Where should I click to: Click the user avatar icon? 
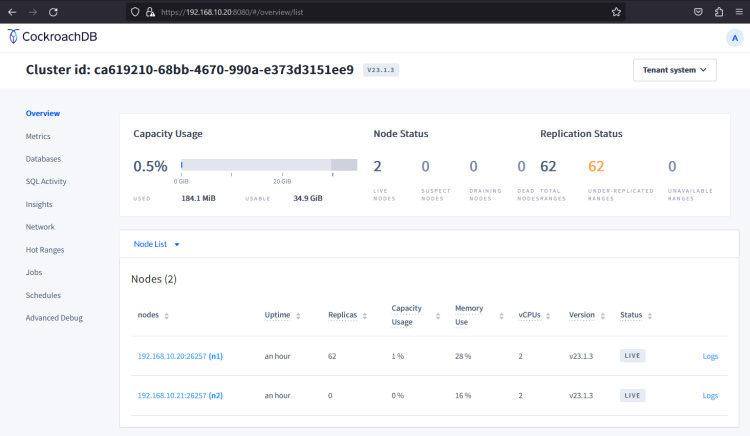tap(733, 37)
